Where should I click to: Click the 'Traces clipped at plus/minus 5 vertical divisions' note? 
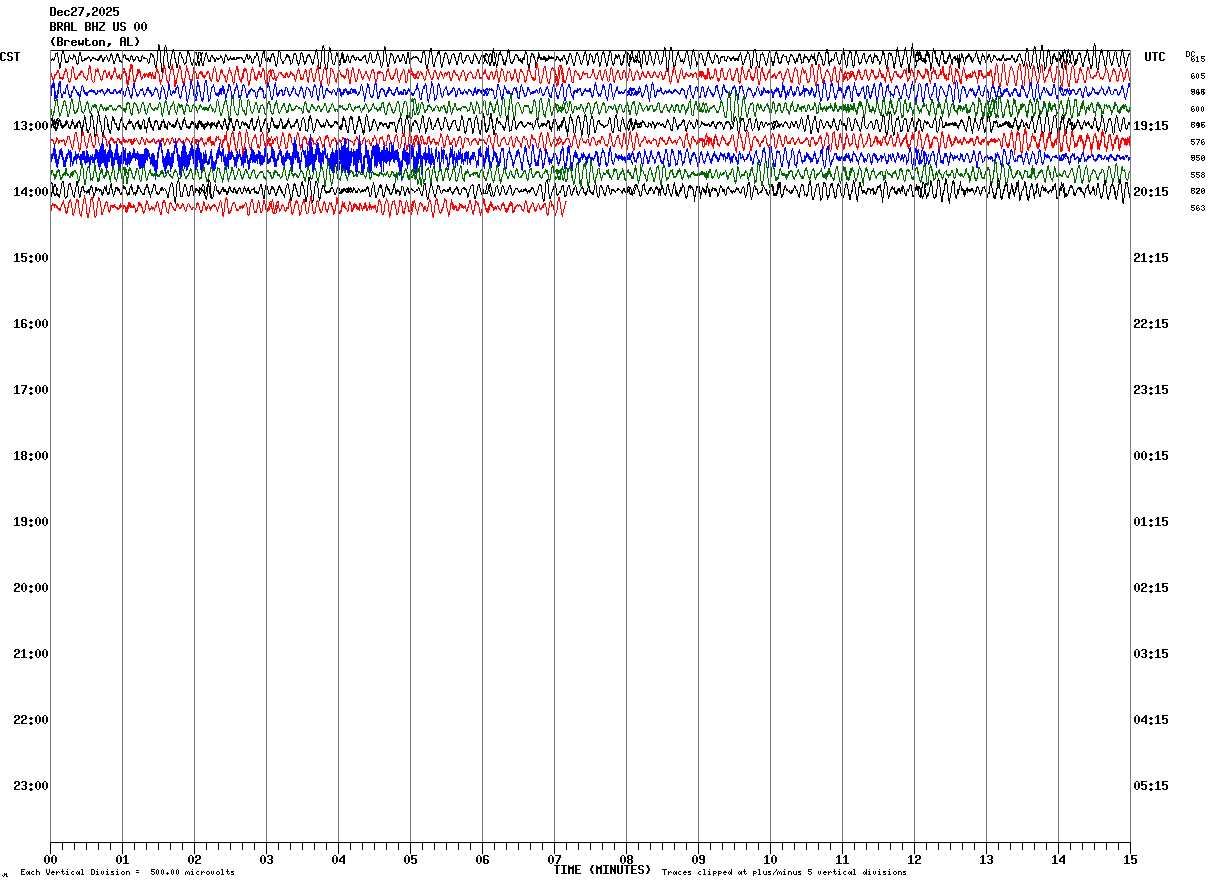(x=784, y=873)
